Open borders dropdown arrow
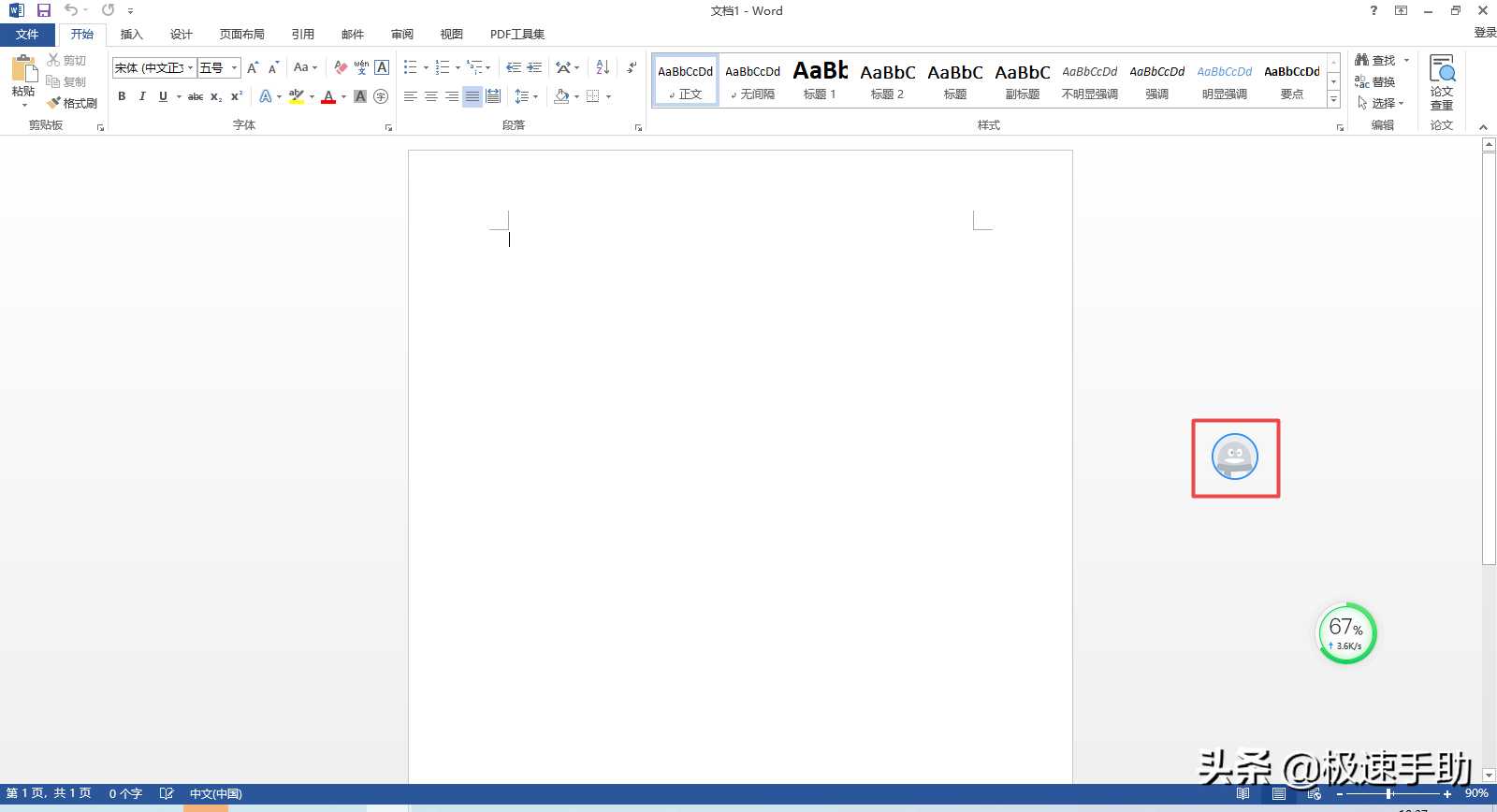This screenshot has height=812, width=1497. point(608,96)
